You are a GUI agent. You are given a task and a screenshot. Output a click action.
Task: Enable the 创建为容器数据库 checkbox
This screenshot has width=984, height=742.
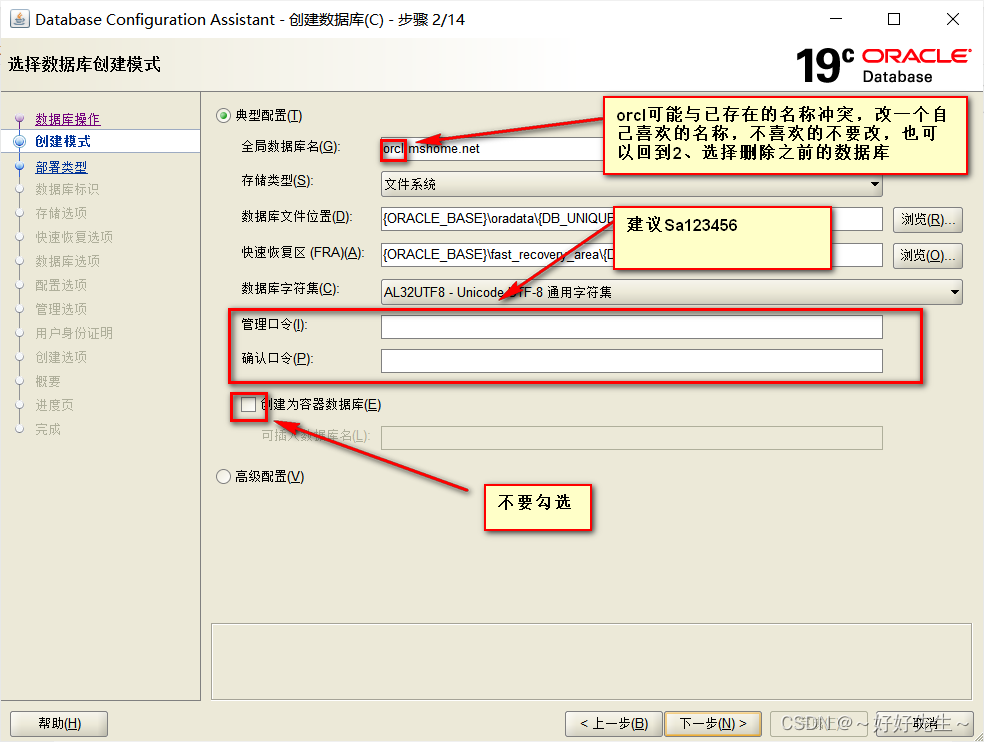(x=248, y=405)
